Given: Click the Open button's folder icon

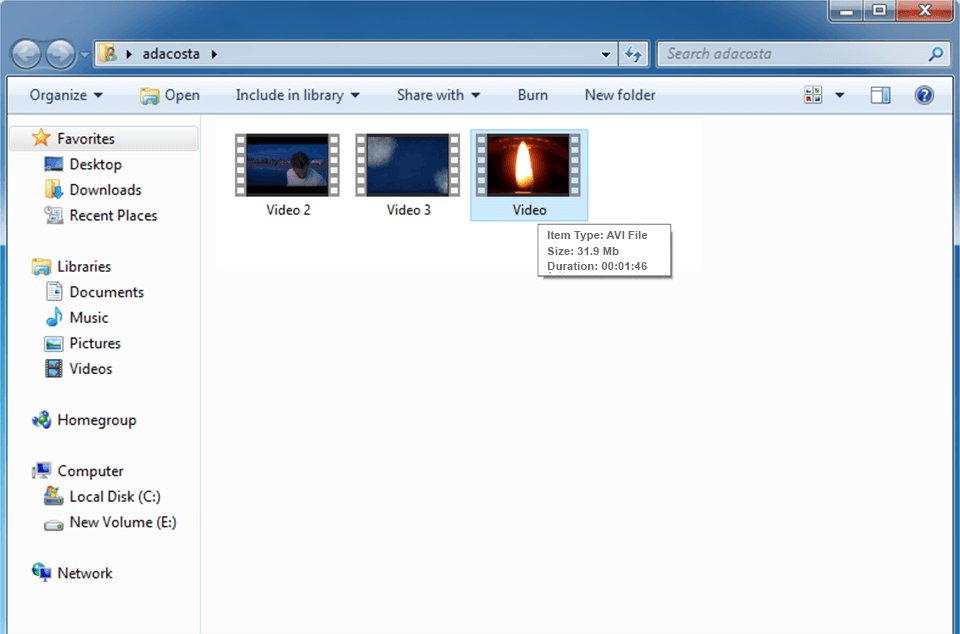Looking at the screenshot, I should pos(149,96).
